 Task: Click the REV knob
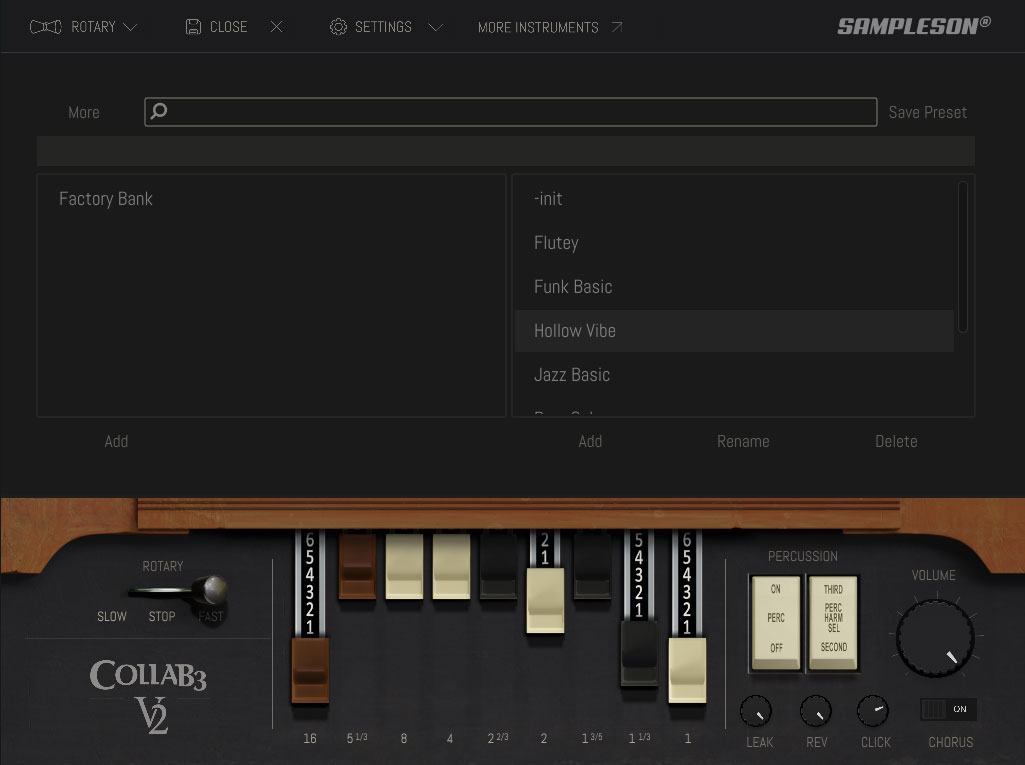tap(816, 711)
